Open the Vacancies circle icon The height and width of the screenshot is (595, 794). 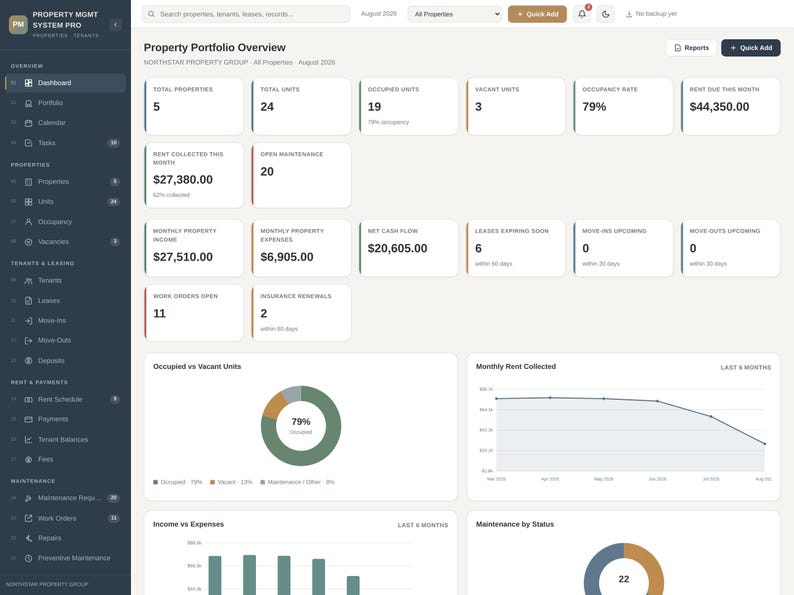click(x=28, y=242)
